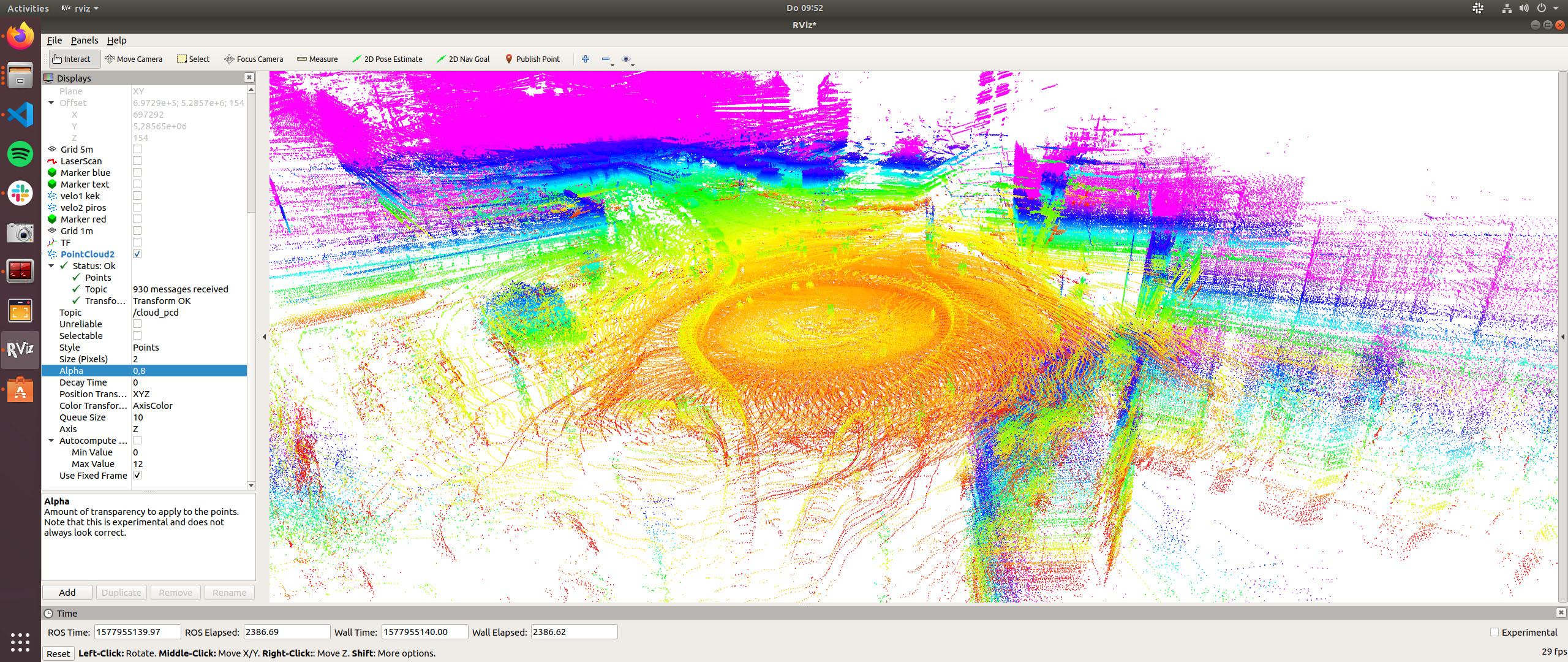Click the ROS Time input field
Image resolution: width=1568 pixels, height=662 pixels.
click(x=137, y=632)
